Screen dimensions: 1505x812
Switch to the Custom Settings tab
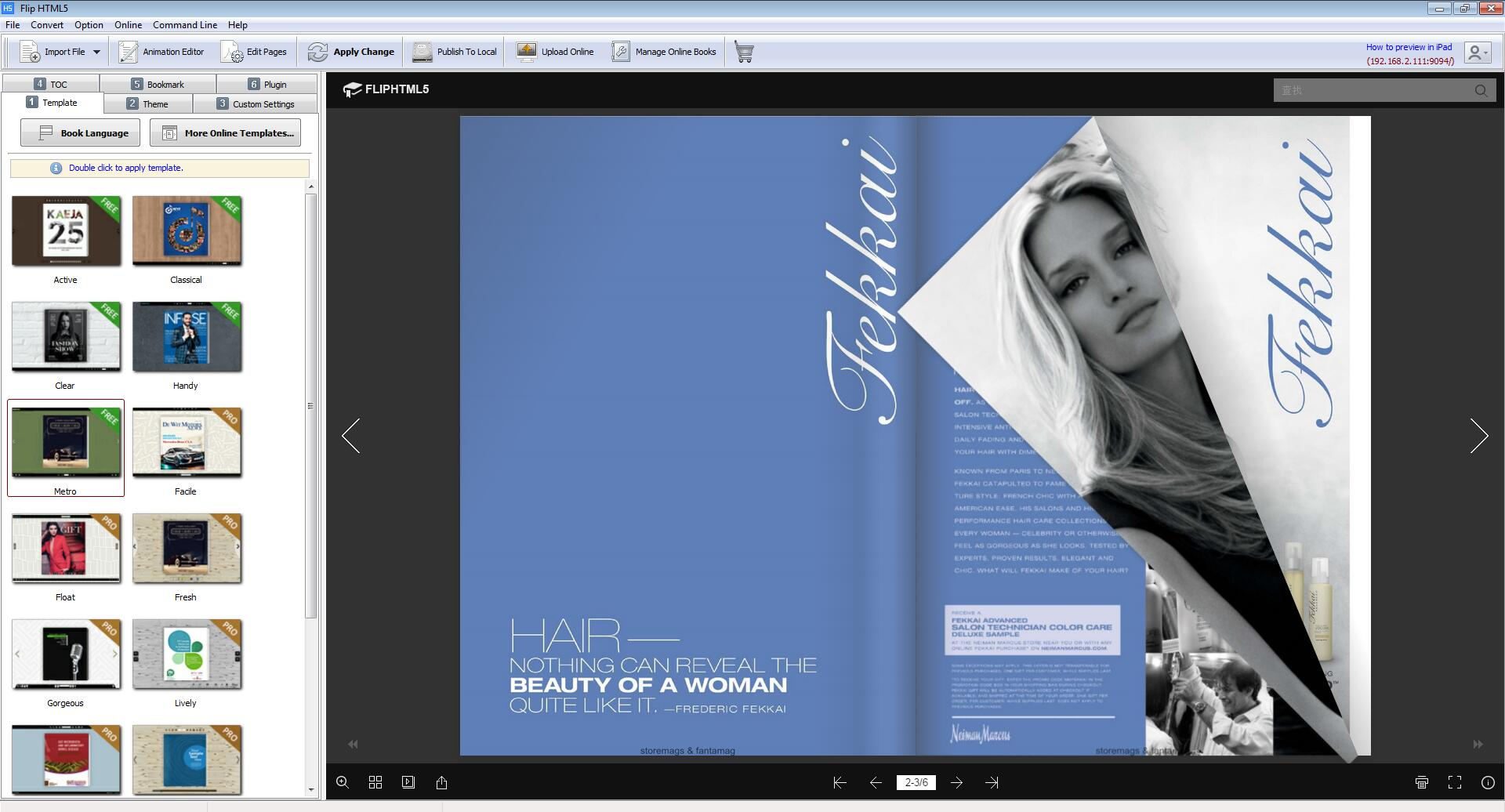click(256, 103)
